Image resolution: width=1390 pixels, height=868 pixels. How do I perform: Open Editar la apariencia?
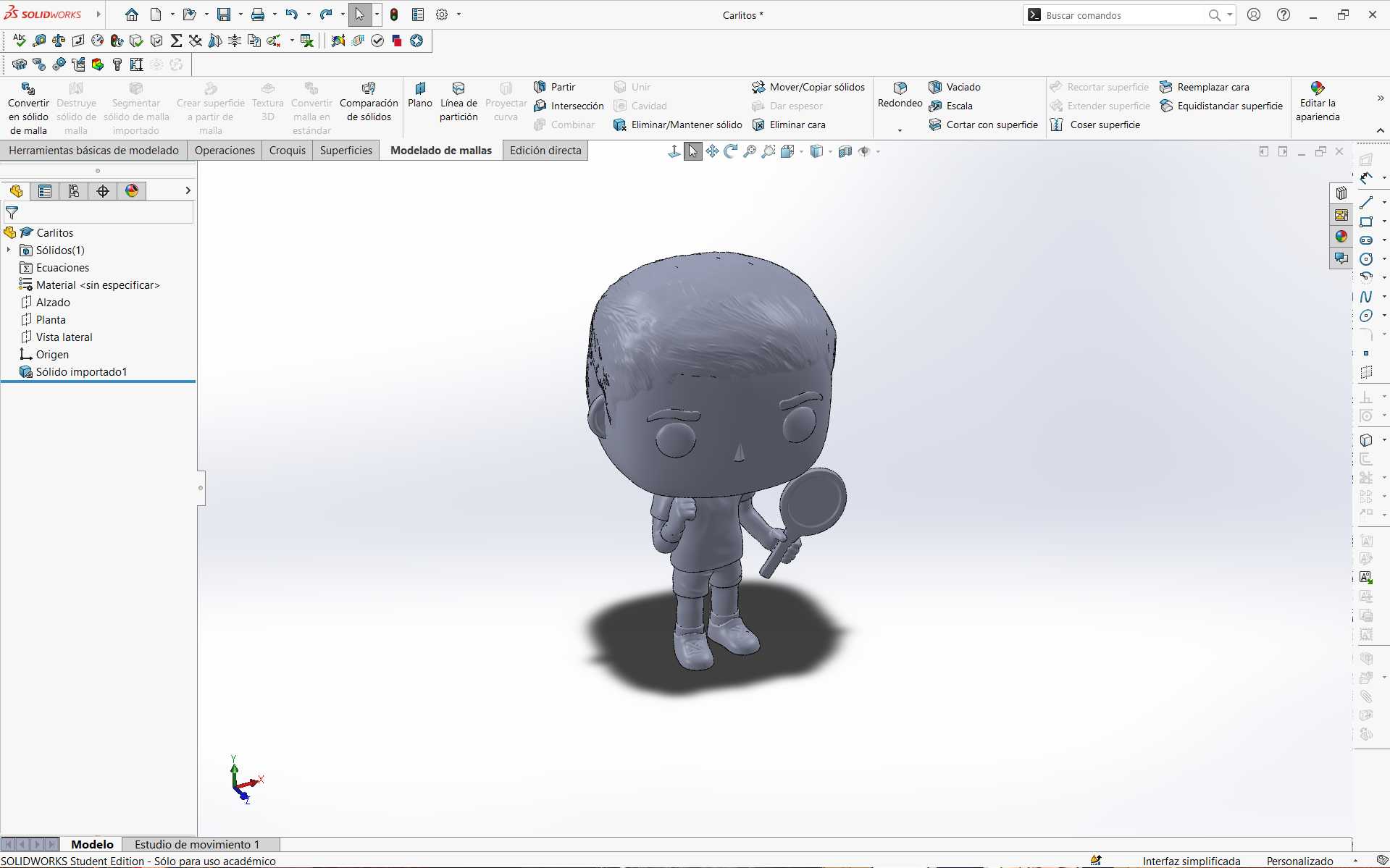click(x=1318, y=102)
